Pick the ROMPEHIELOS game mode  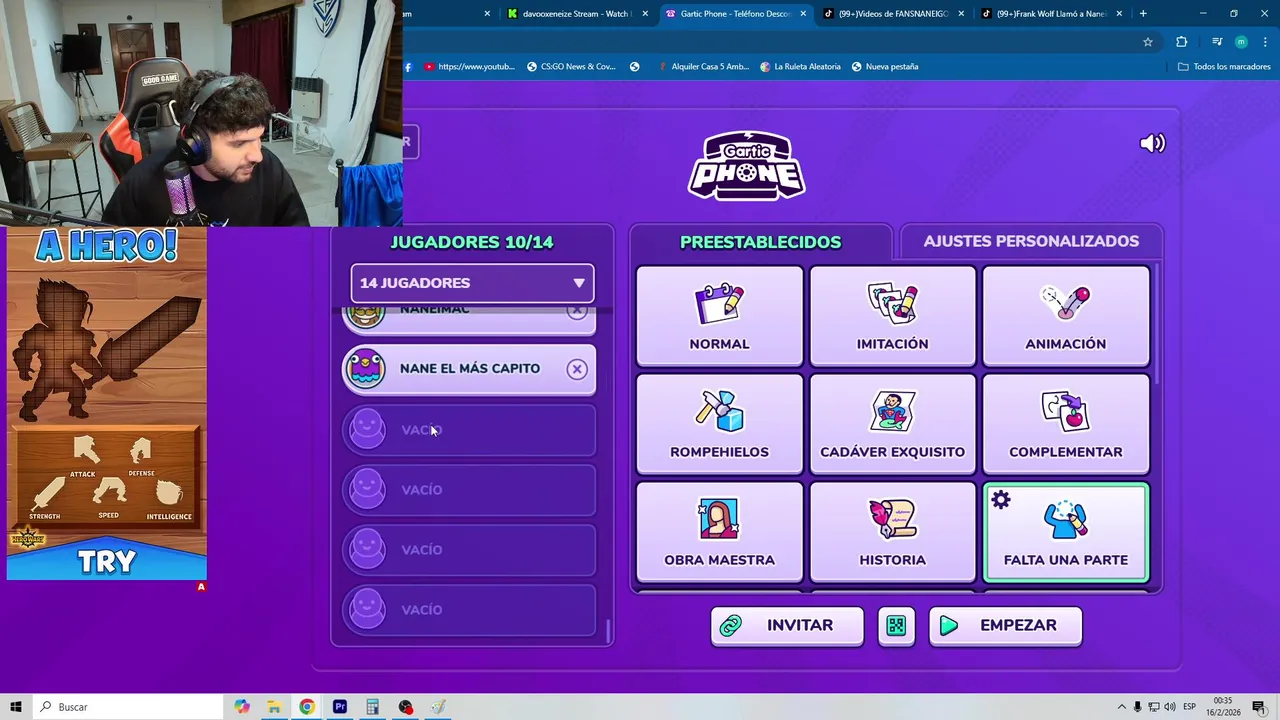(719, 423)
